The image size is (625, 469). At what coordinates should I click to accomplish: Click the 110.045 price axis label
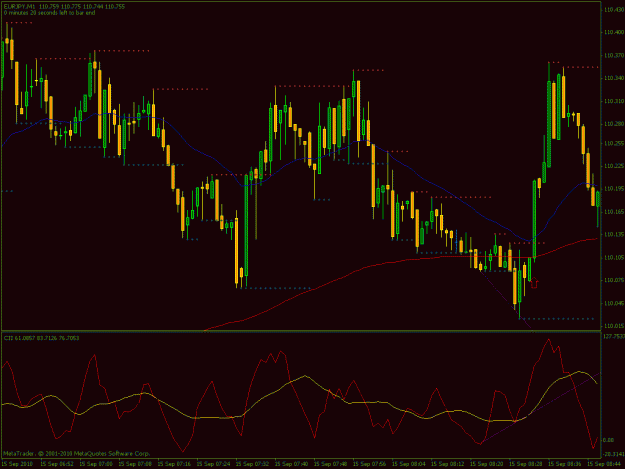(614, 303)
